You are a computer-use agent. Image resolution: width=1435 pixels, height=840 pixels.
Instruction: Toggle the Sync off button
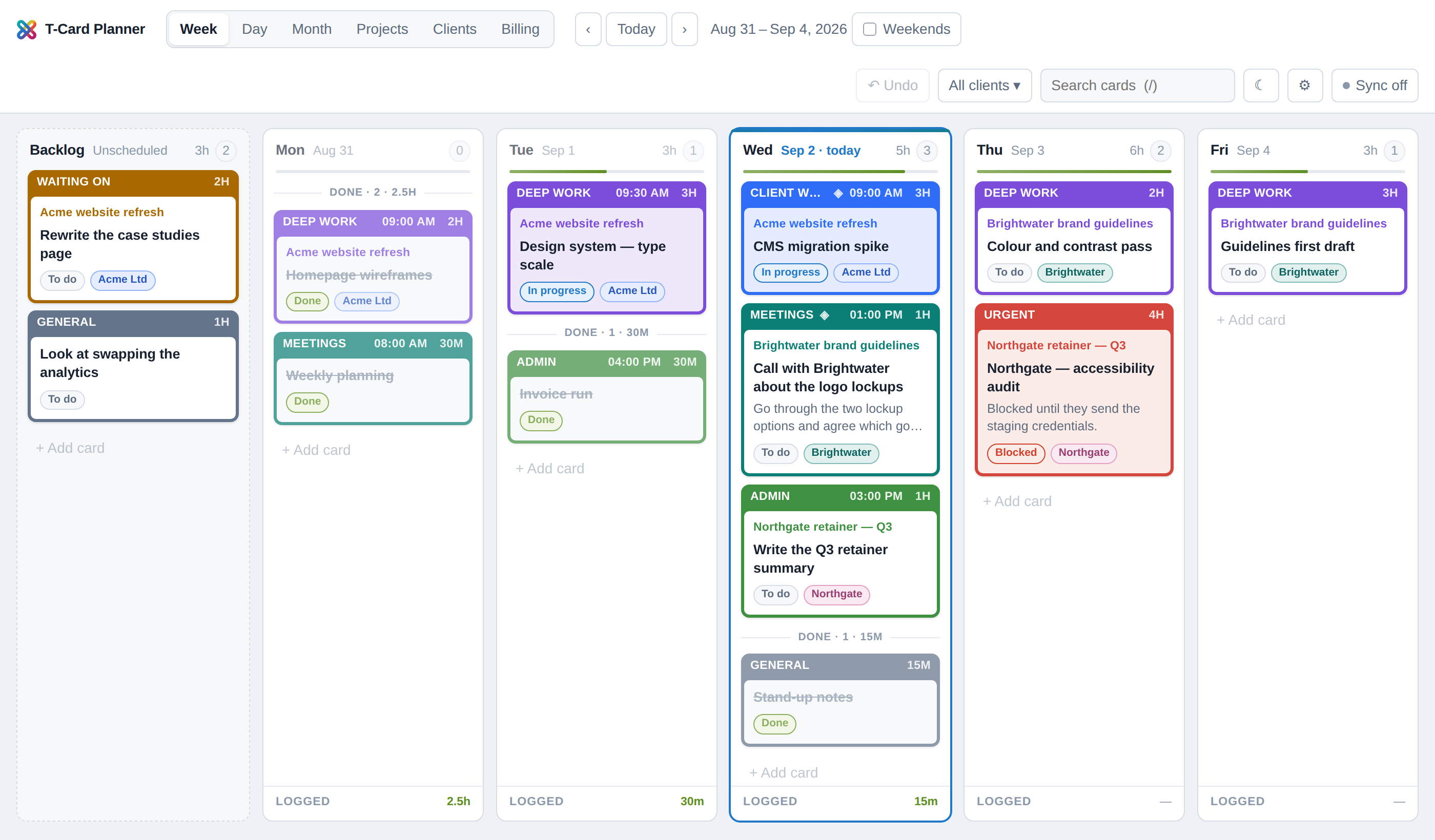[x=1374, y=86]
